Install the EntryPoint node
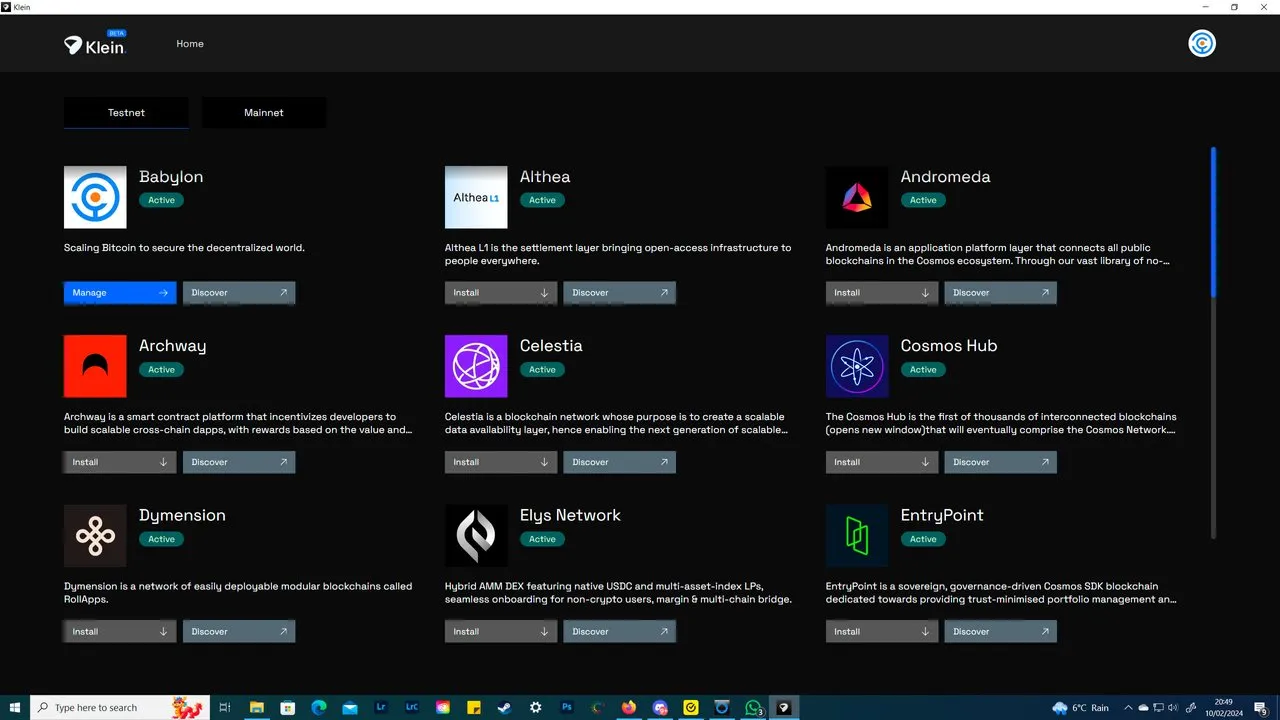 point(882,632)
